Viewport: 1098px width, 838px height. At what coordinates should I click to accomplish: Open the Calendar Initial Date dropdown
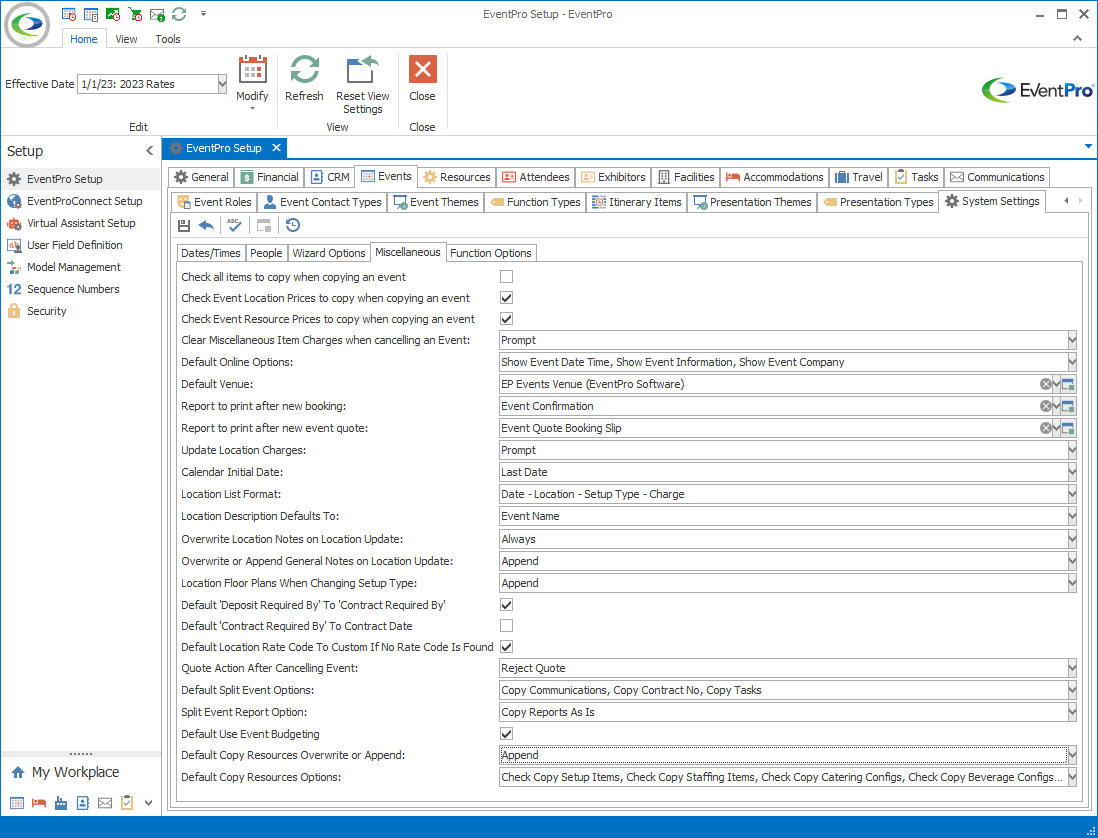click(1072, 472)
